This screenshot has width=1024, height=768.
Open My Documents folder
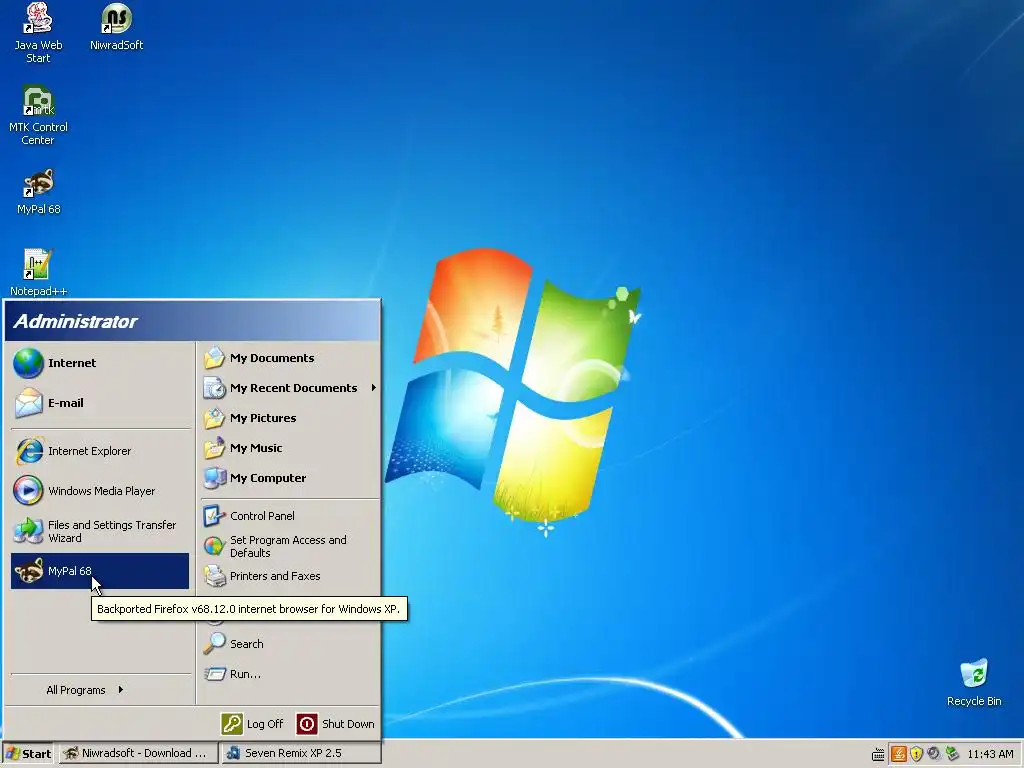pyautogui.click(x=290, y=358)
